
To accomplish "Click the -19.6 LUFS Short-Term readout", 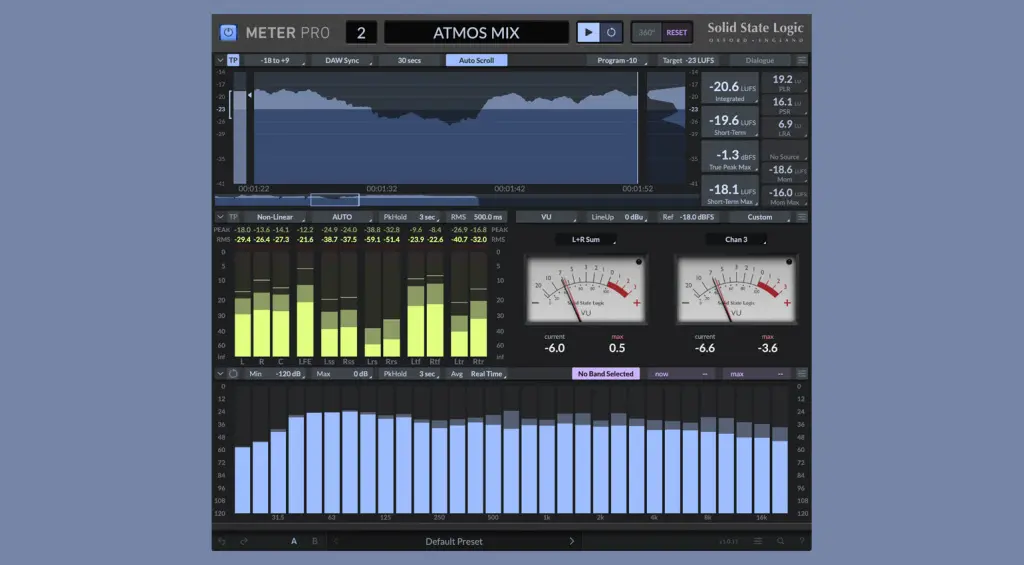I will click(730, 123).
